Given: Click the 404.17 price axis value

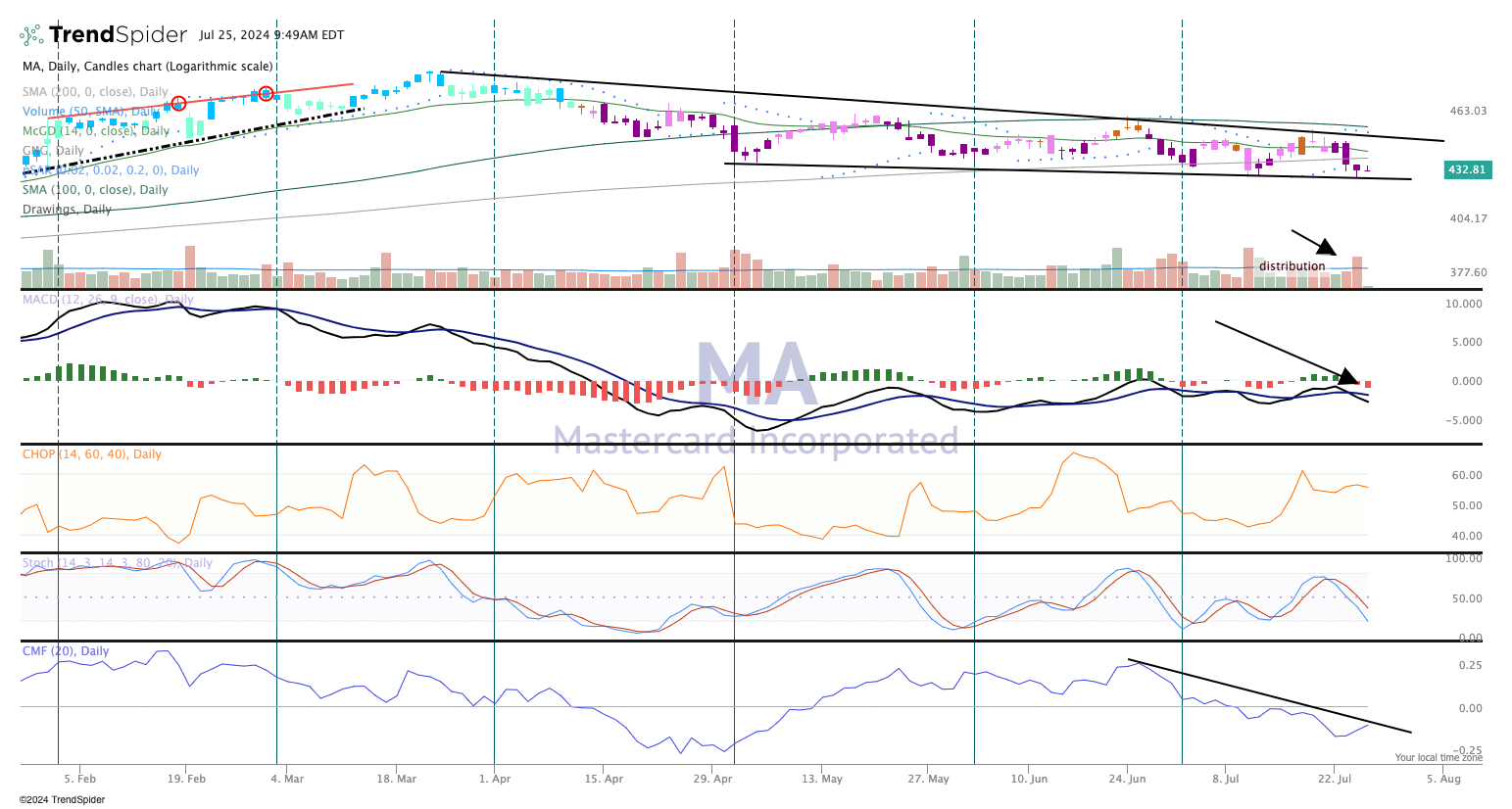Looking at the screenshot, I should [x=1468, y=219].
